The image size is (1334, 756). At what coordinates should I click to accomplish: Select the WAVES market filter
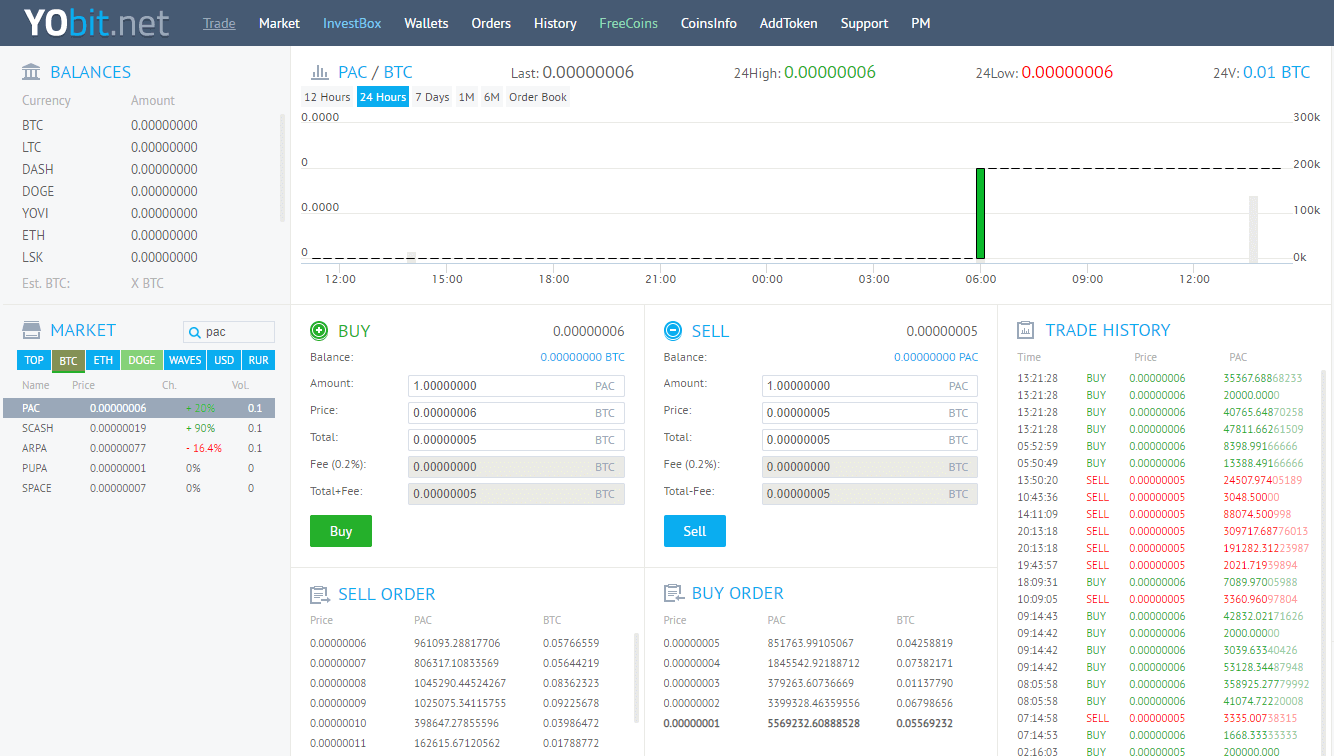(x=185, y=360)
